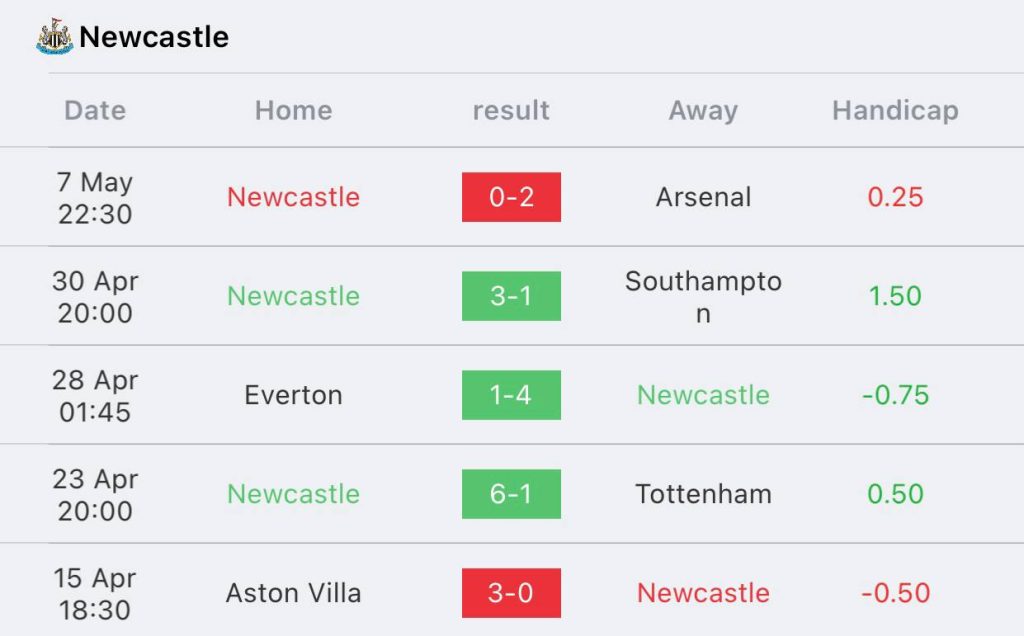Viewport: 1024px width, 636px height.
Task: Click the Away column header
Action: [703, 110]
